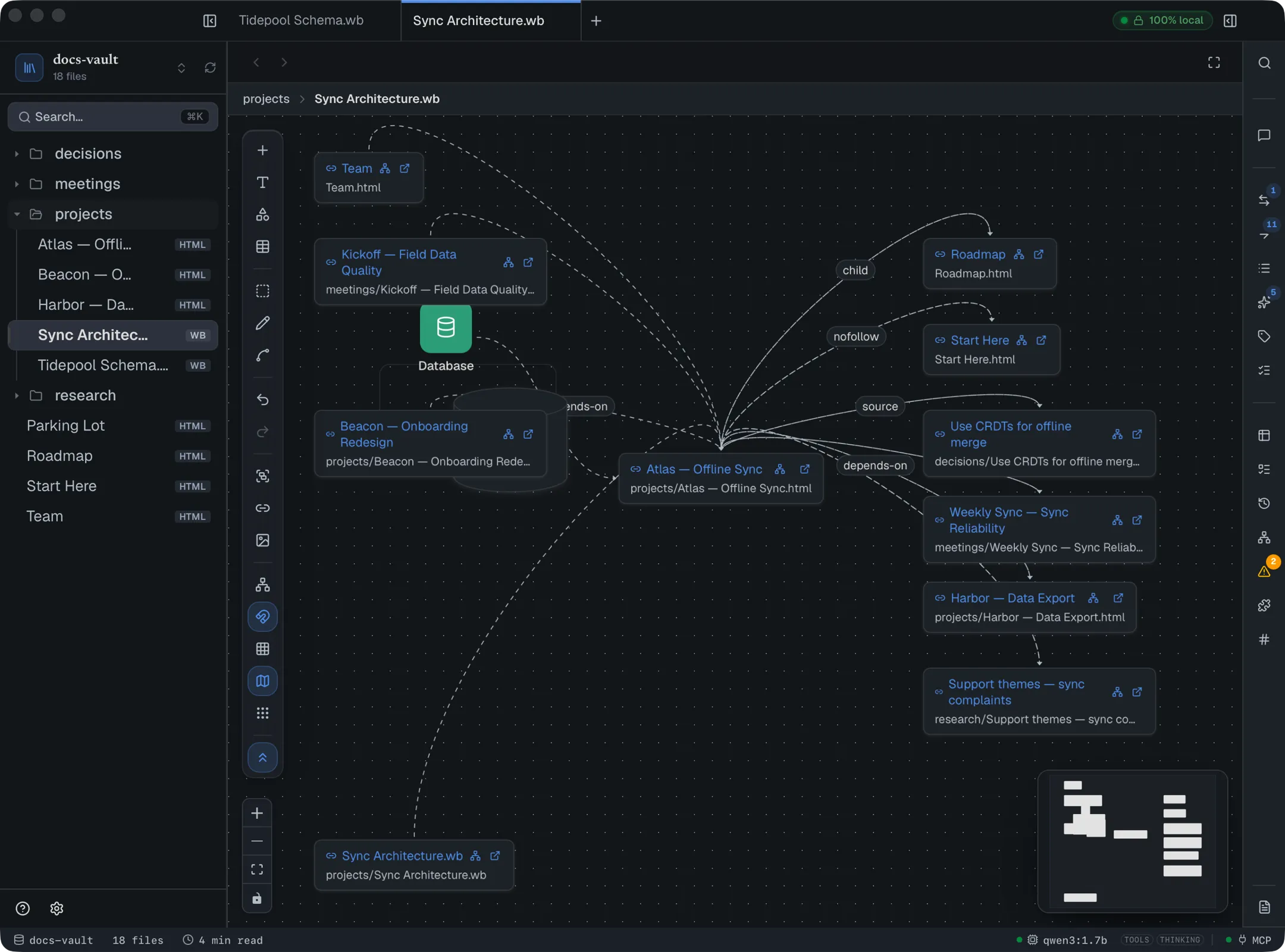Screen dimensions: 1285x952
Task: Click the canvas minimap thumbnail
Action: click(x=1132, y=841)
